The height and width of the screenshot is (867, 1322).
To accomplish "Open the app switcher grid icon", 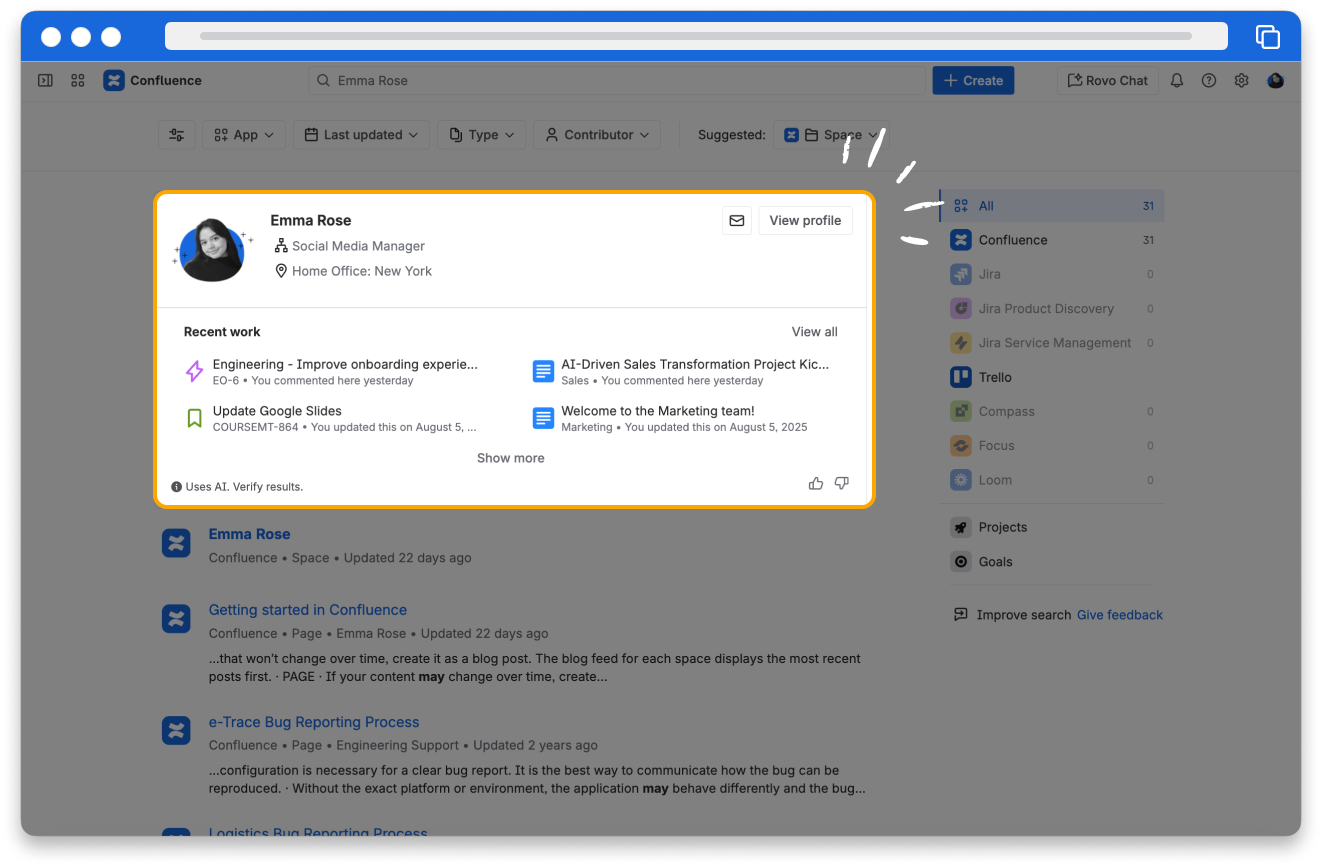I will click(x=78, y=81).
